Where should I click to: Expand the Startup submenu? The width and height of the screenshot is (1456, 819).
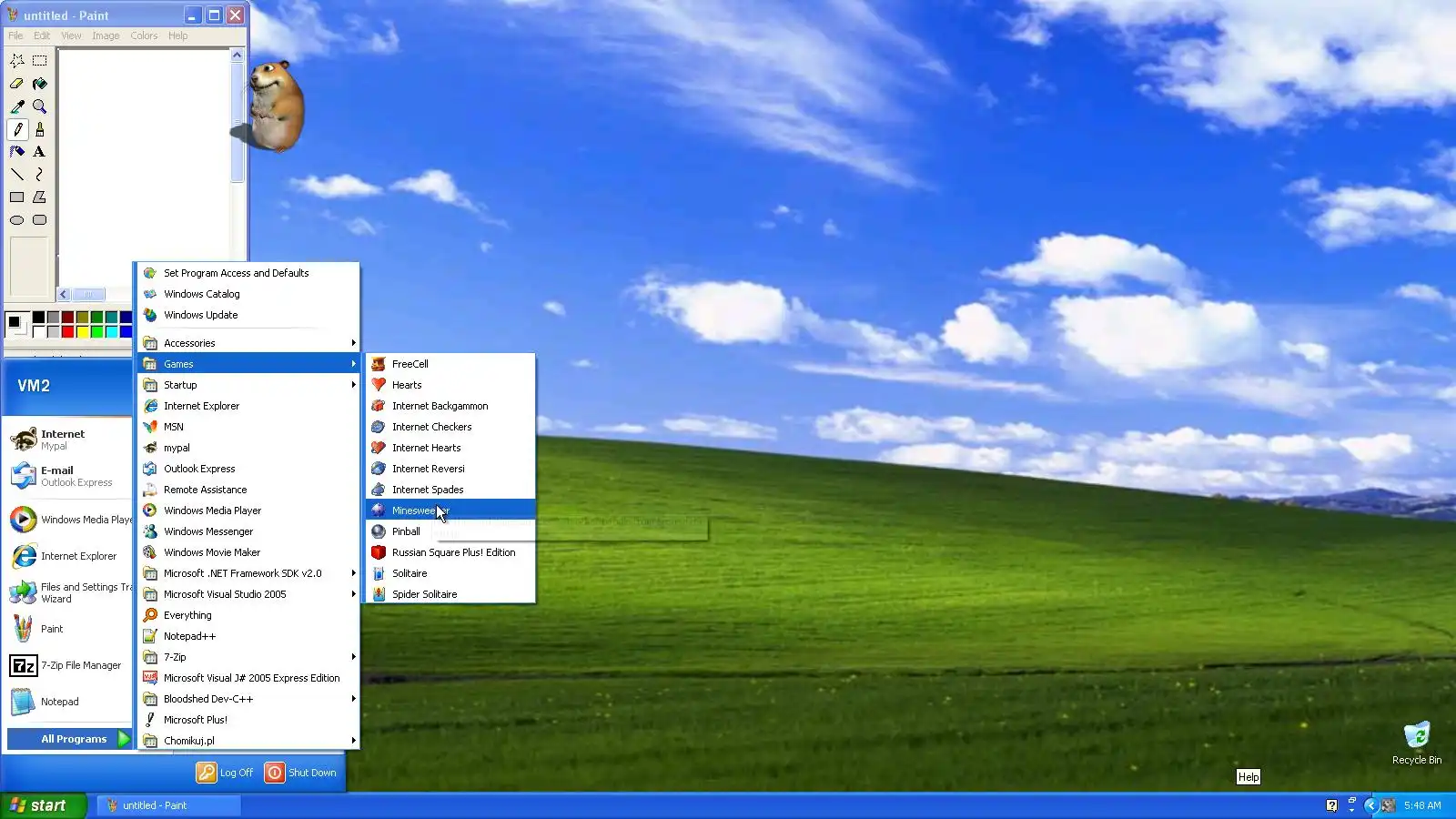tap(248, 385)
